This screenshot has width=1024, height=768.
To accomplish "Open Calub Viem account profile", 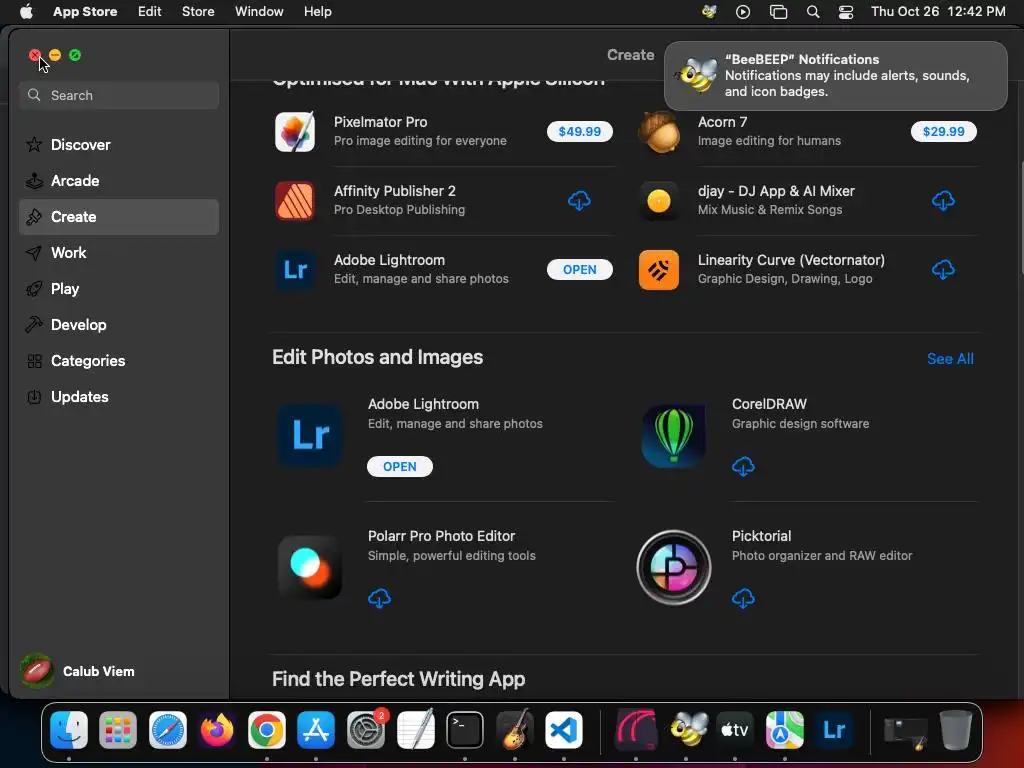I will pos(77,671).
